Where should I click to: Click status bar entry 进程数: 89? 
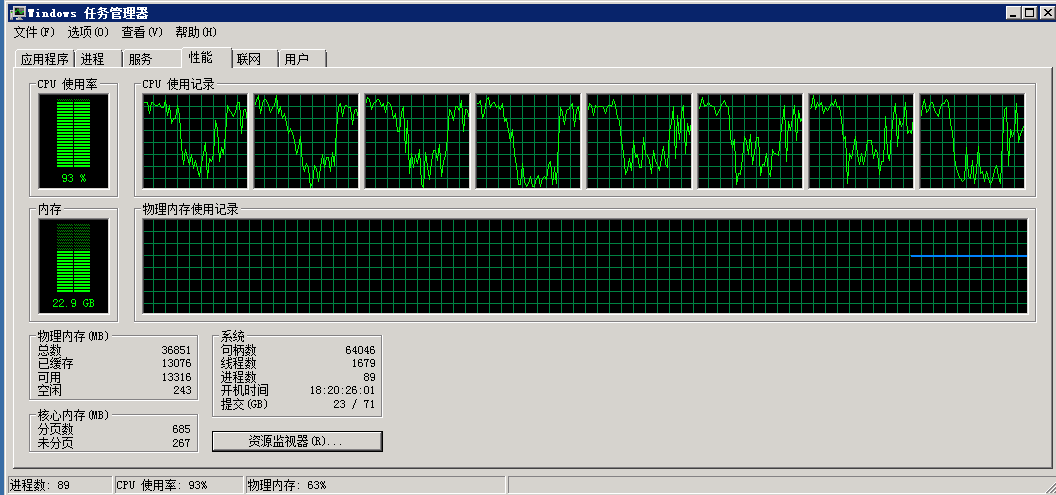pyautogui.click(x=60, y=485)
